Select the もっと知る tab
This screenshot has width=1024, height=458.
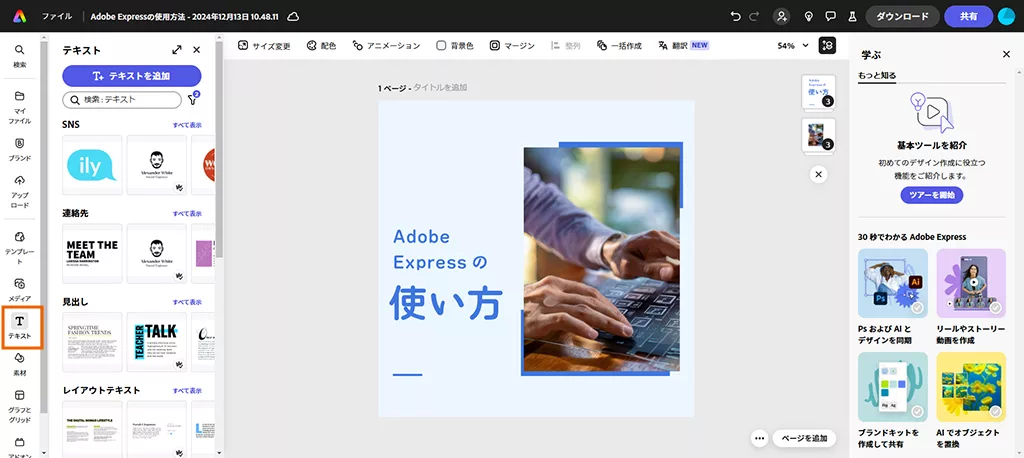point(876,75)
